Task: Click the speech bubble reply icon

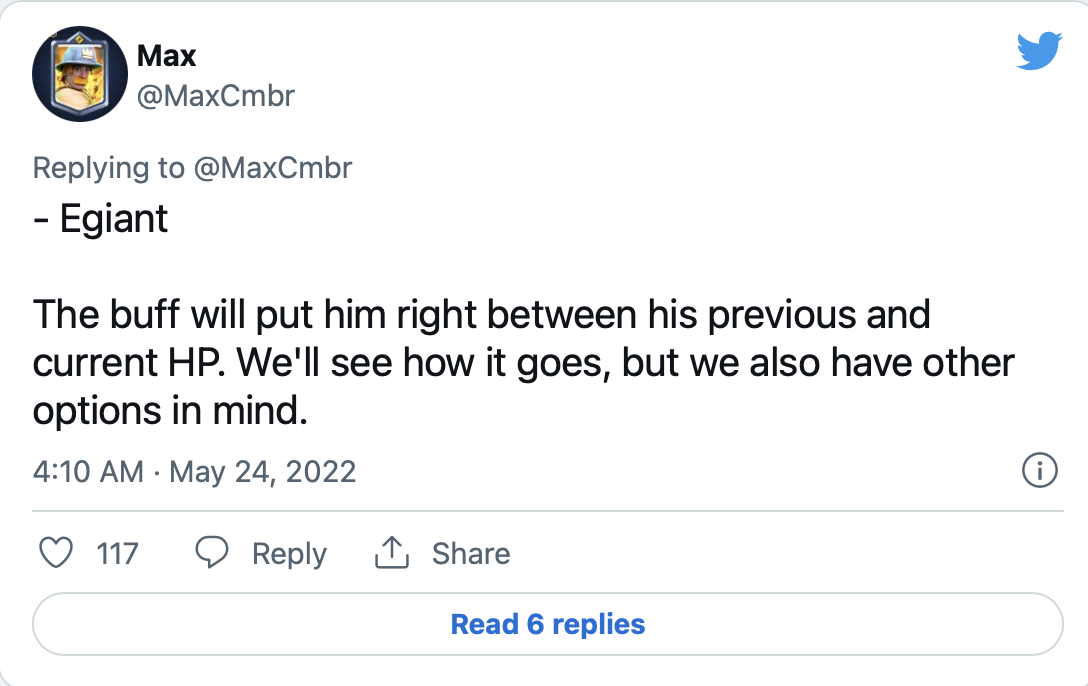Action: (x=212, y=553)
